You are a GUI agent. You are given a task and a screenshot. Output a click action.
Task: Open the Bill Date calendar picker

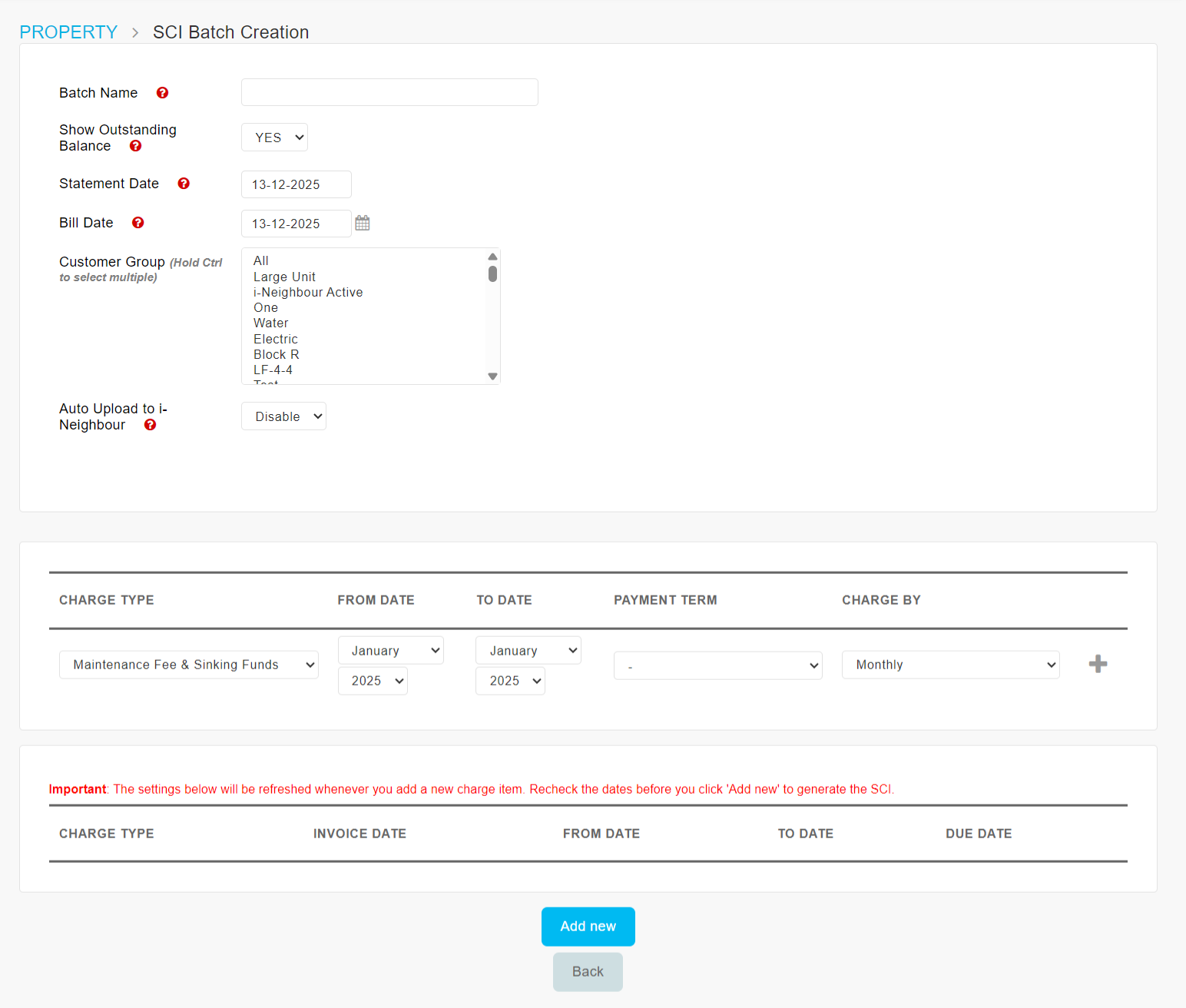363,224
